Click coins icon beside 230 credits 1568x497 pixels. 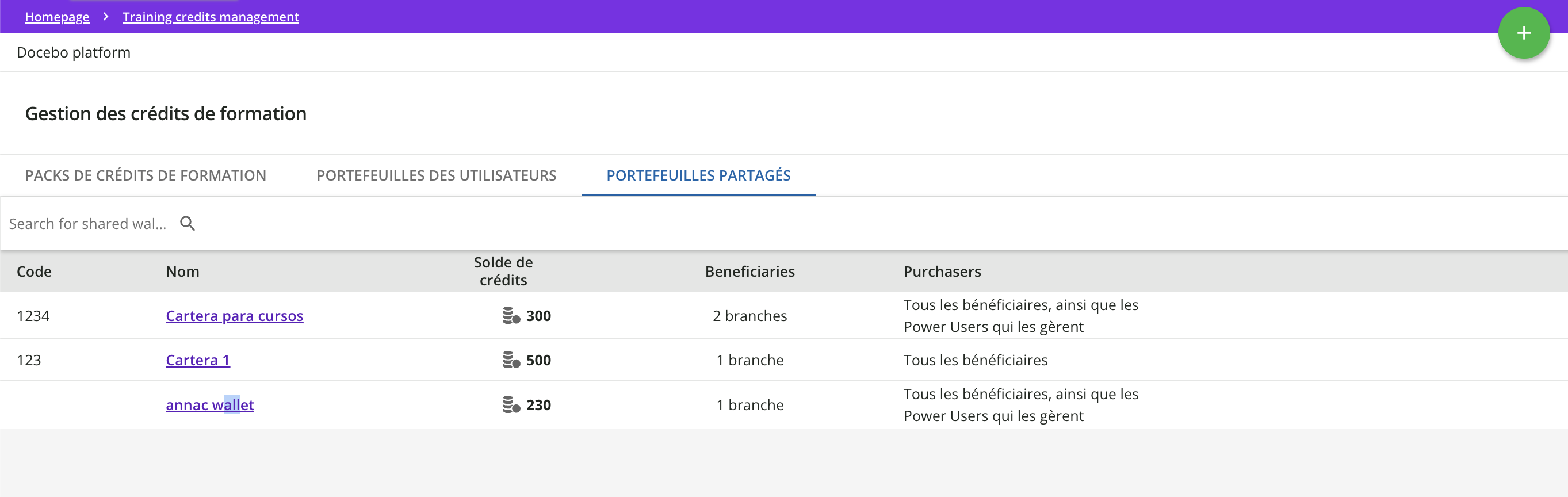point(511,404)
